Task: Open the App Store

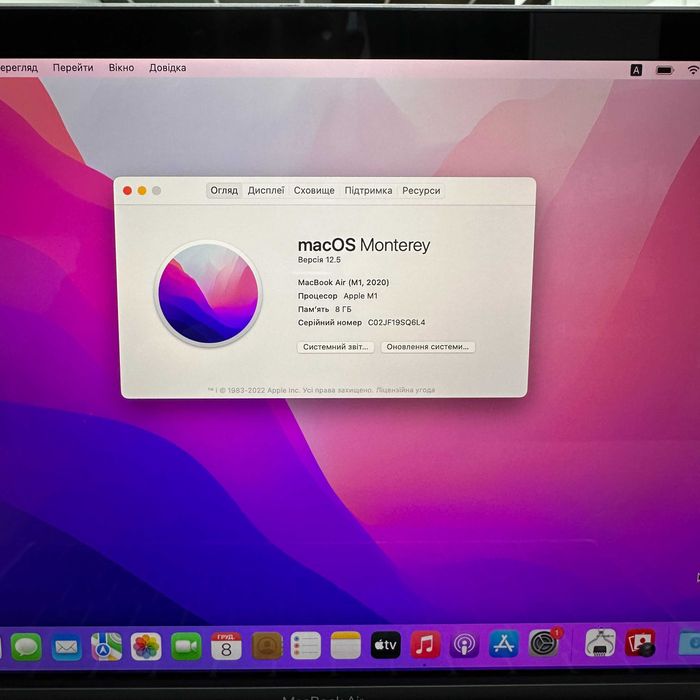Action: (504, 644)
